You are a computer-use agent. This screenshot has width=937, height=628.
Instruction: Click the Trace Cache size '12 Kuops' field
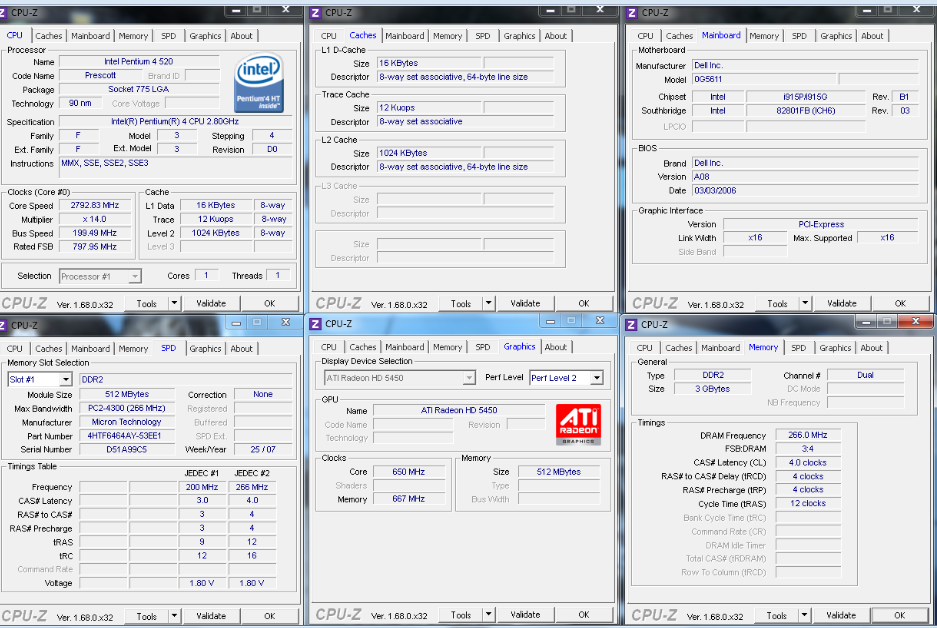point(428,108)
